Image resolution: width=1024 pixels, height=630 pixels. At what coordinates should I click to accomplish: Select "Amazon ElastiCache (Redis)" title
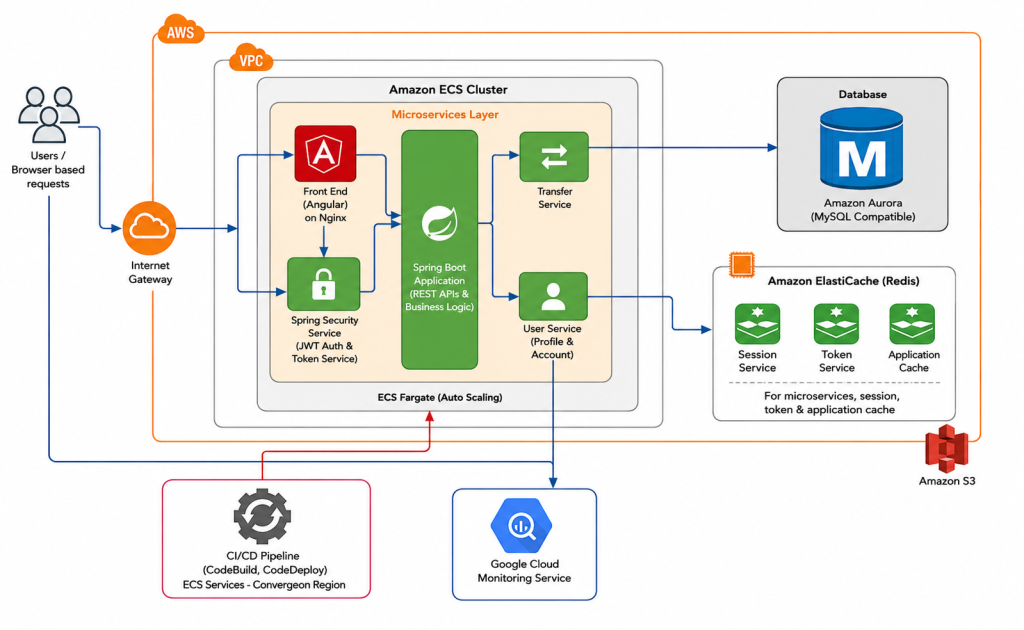pos(843,281)
